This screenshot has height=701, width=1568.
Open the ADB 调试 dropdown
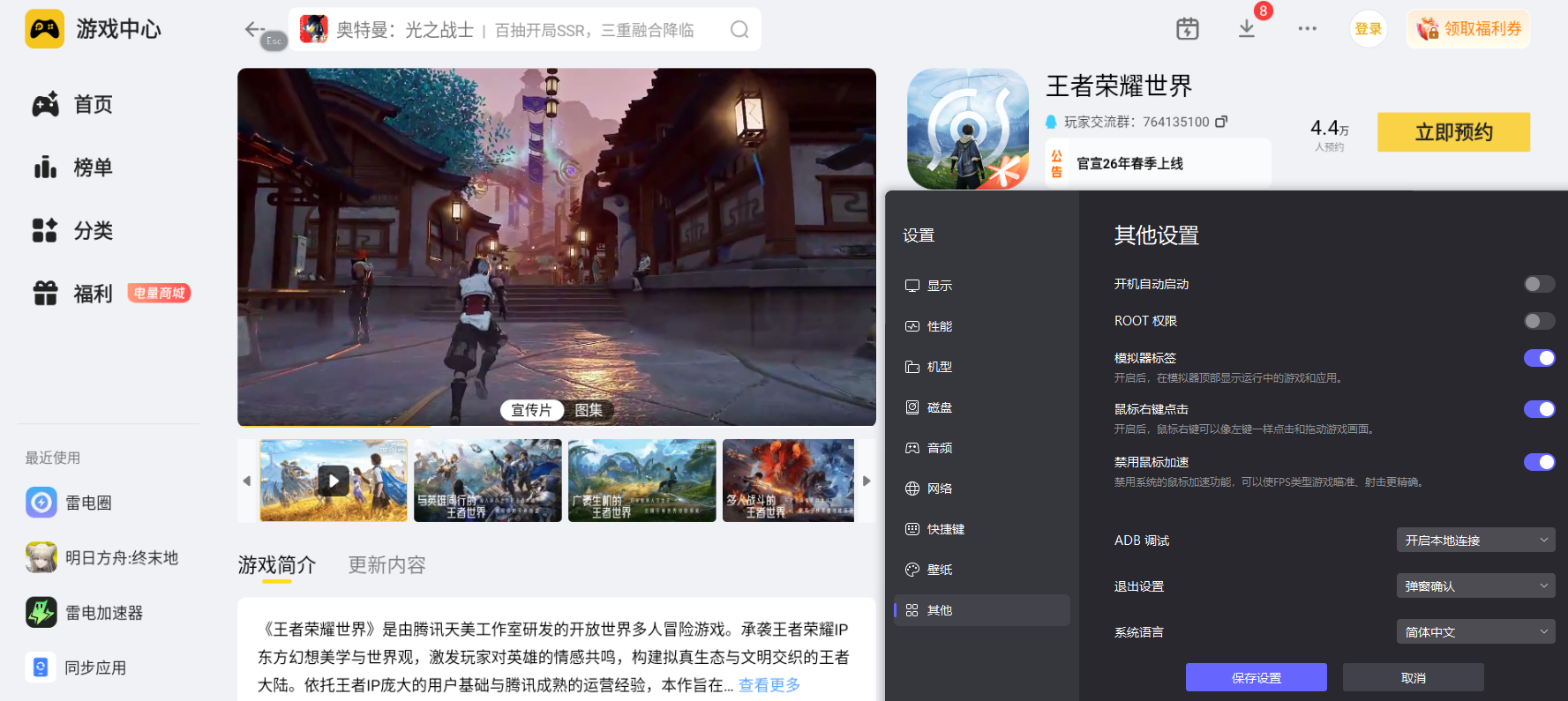pos(1475,541)
